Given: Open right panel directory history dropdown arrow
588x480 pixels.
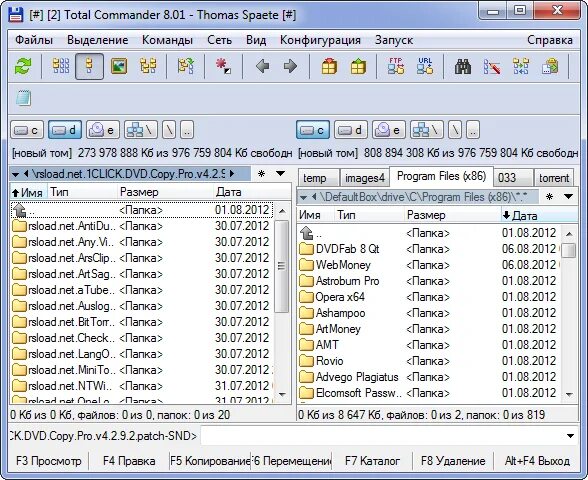Looking at the screenshot, I should (568, 196).
